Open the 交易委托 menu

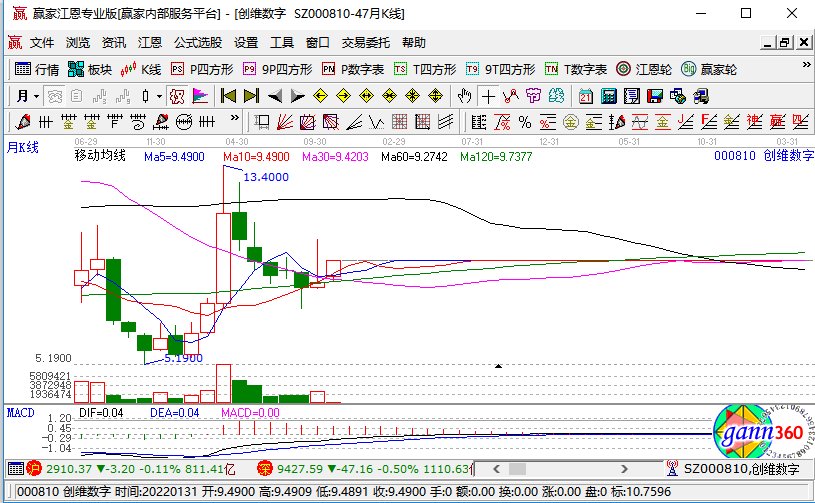point(366,43)
